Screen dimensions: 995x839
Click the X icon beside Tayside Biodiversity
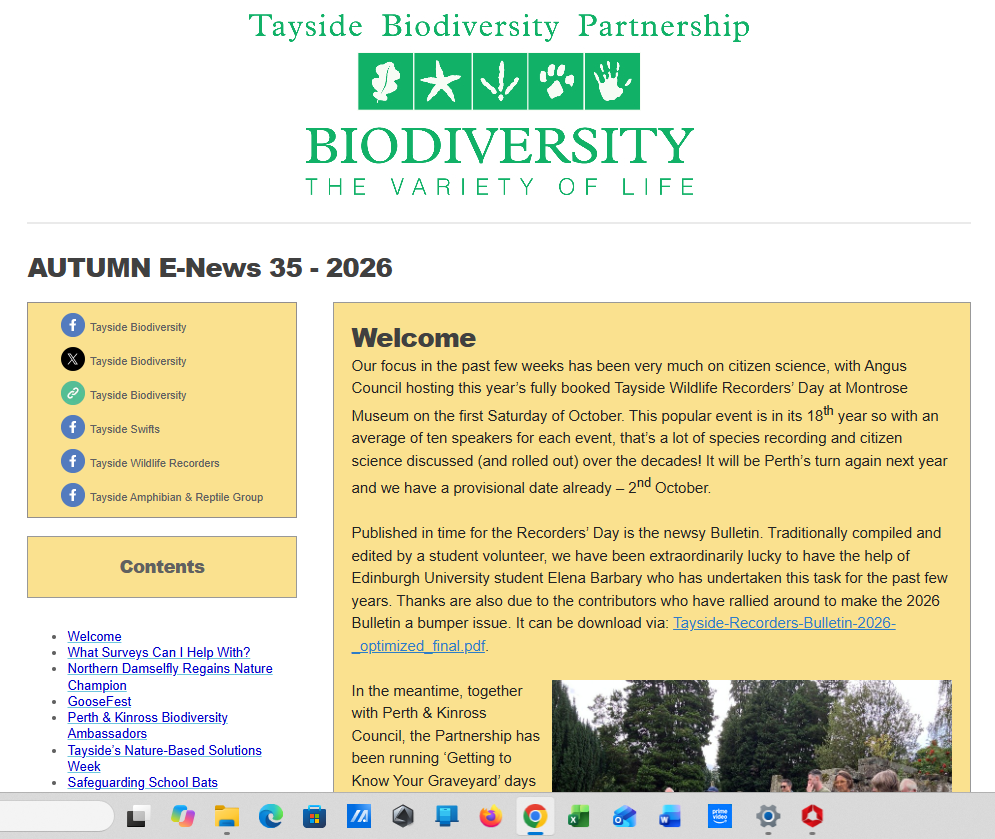pyautogui.click(x=73, y=360)
